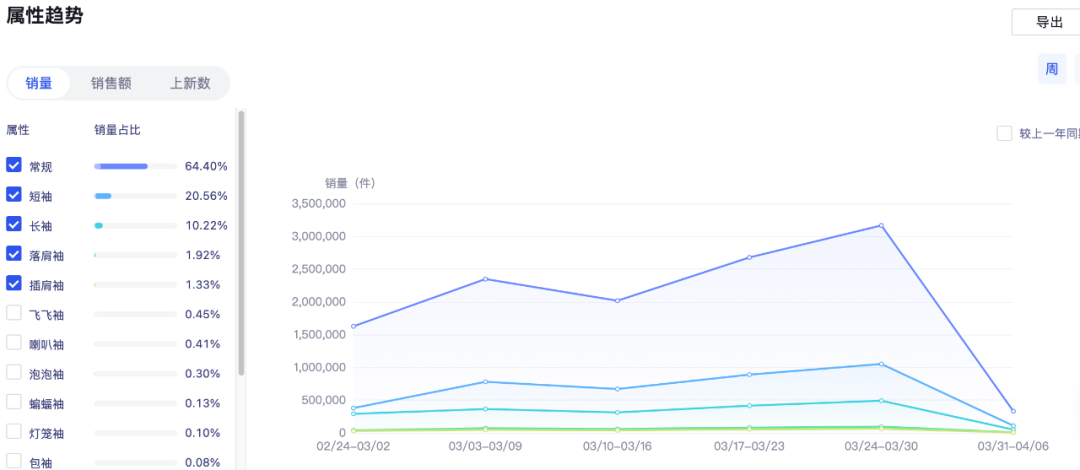Check the 泡泡袖 attribute checkbox

14,373
